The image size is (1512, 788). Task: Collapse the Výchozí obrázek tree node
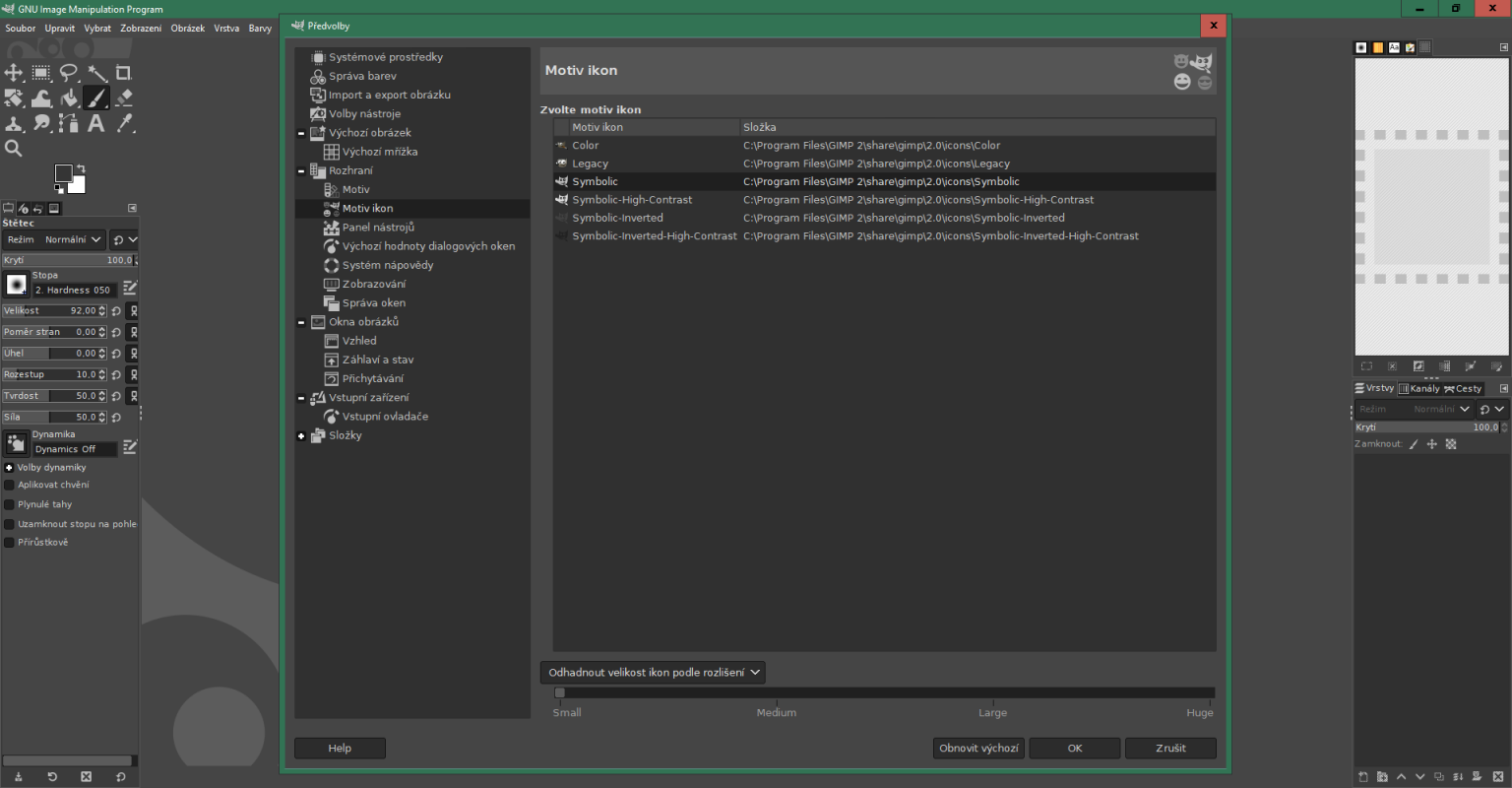point(301,133)
